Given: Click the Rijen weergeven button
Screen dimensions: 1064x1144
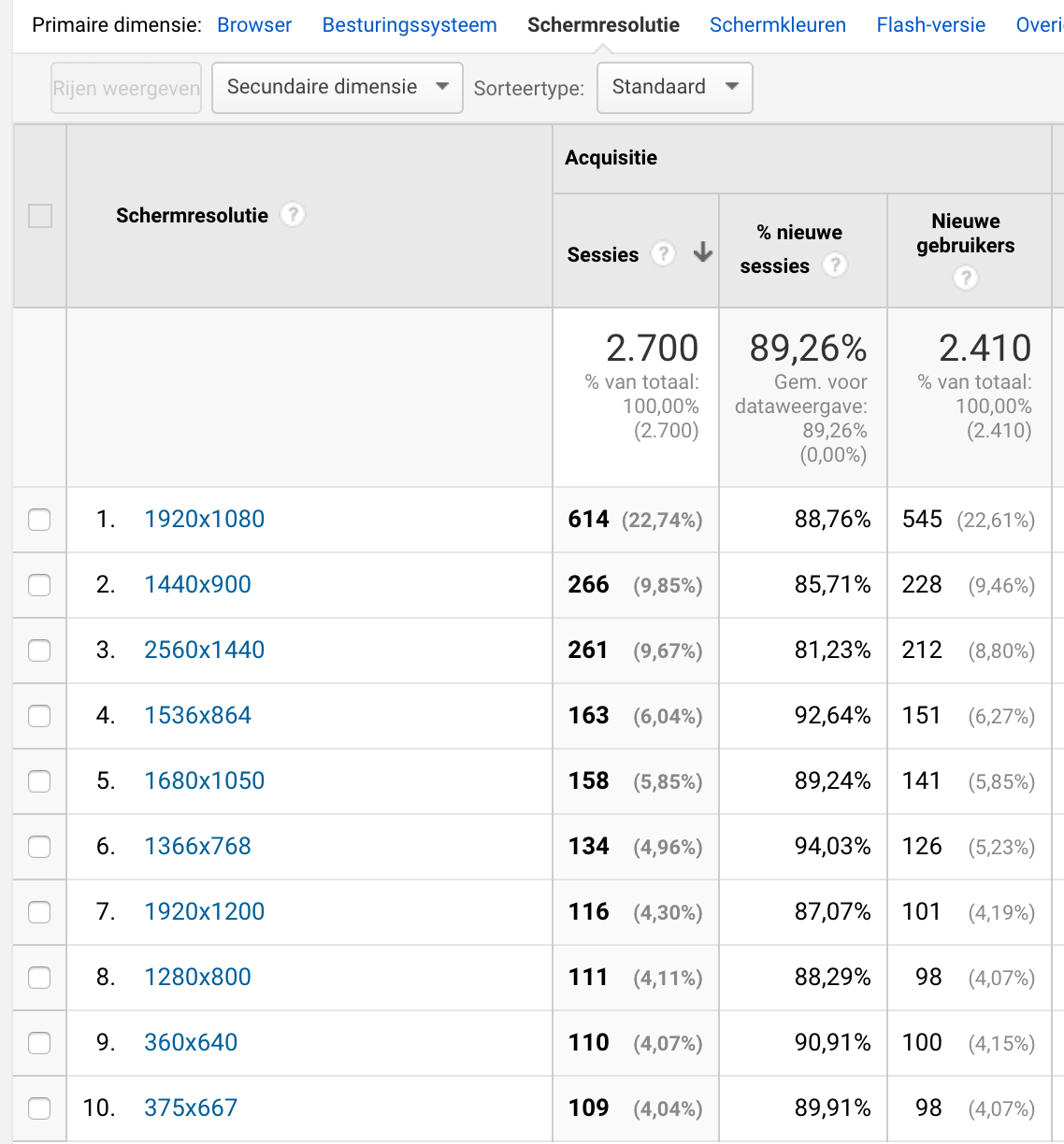Looking at the screenshot, I should (x=126, y=89).
